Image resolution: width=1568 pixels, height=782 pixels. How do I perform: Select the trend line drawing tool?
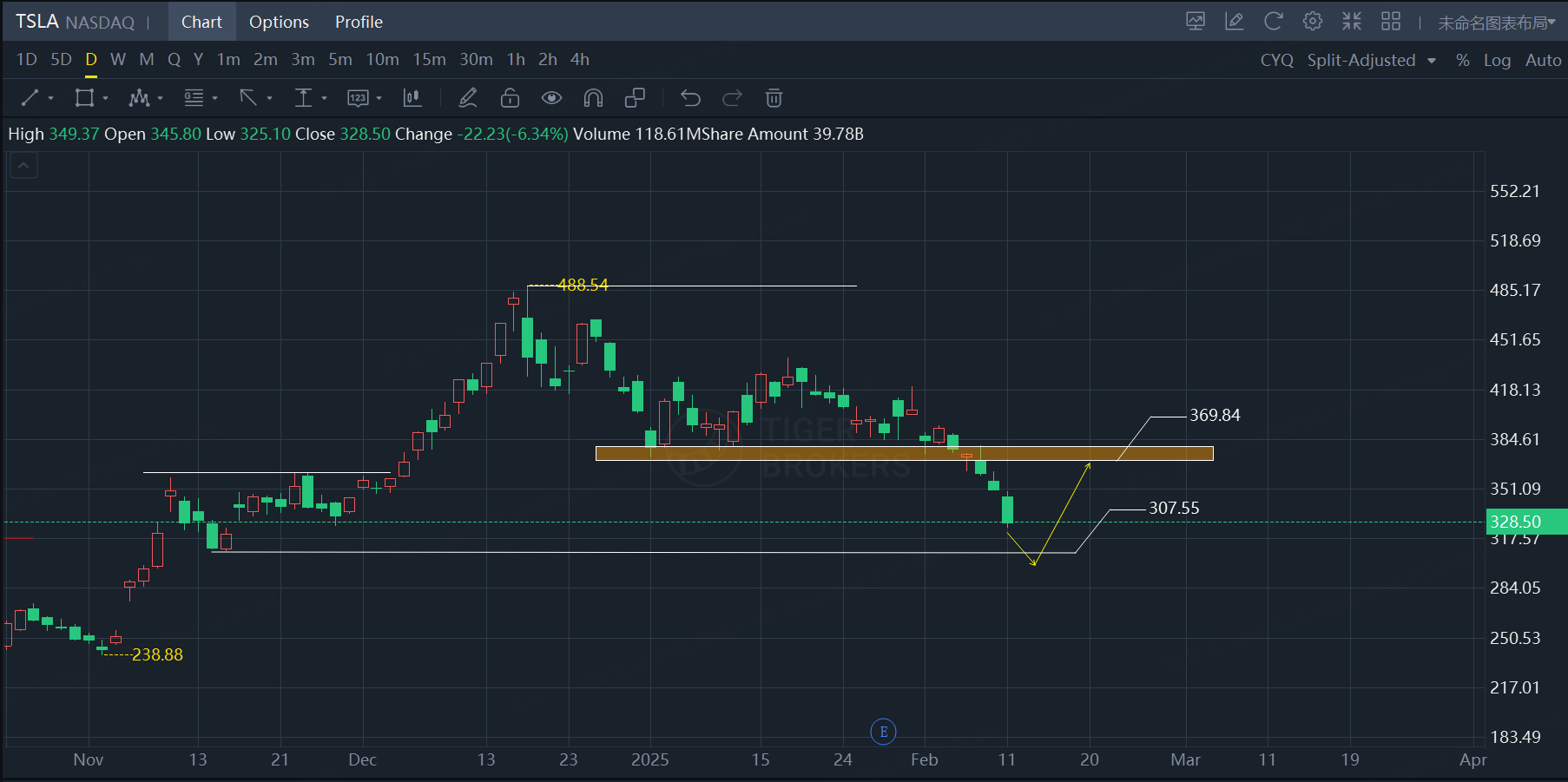pos(30,98)
